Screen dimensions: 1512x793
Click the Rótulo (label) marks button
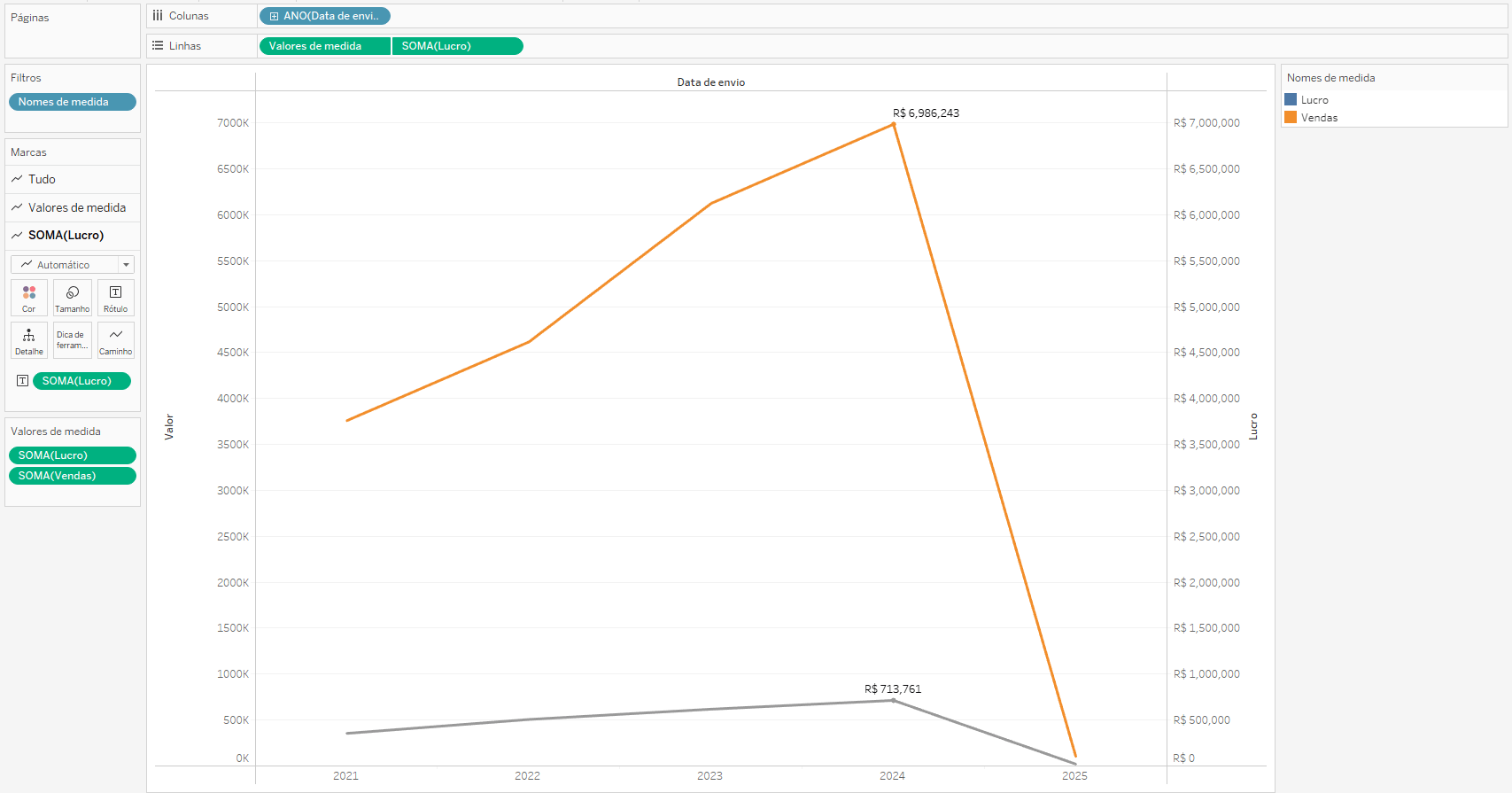tap(115, 297)
